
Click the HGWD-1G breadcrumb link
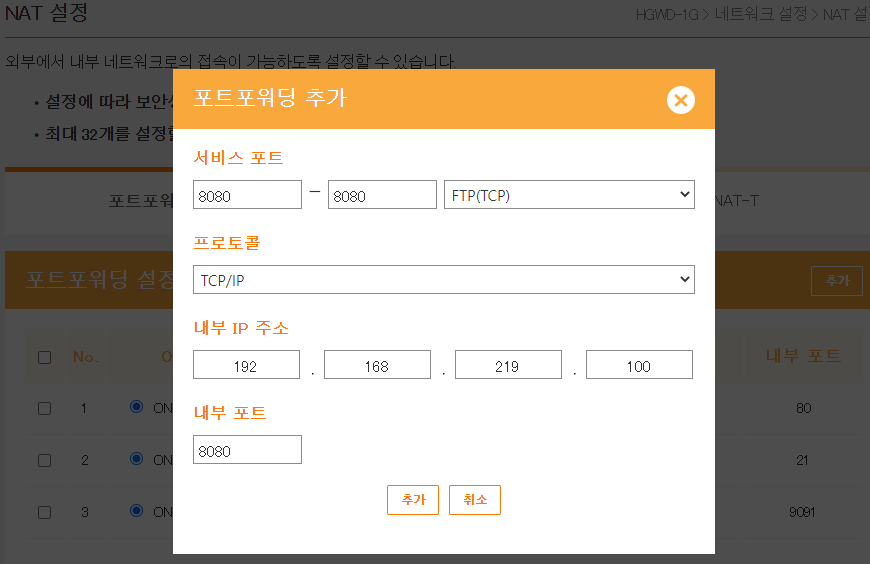[x=667, y=14]
